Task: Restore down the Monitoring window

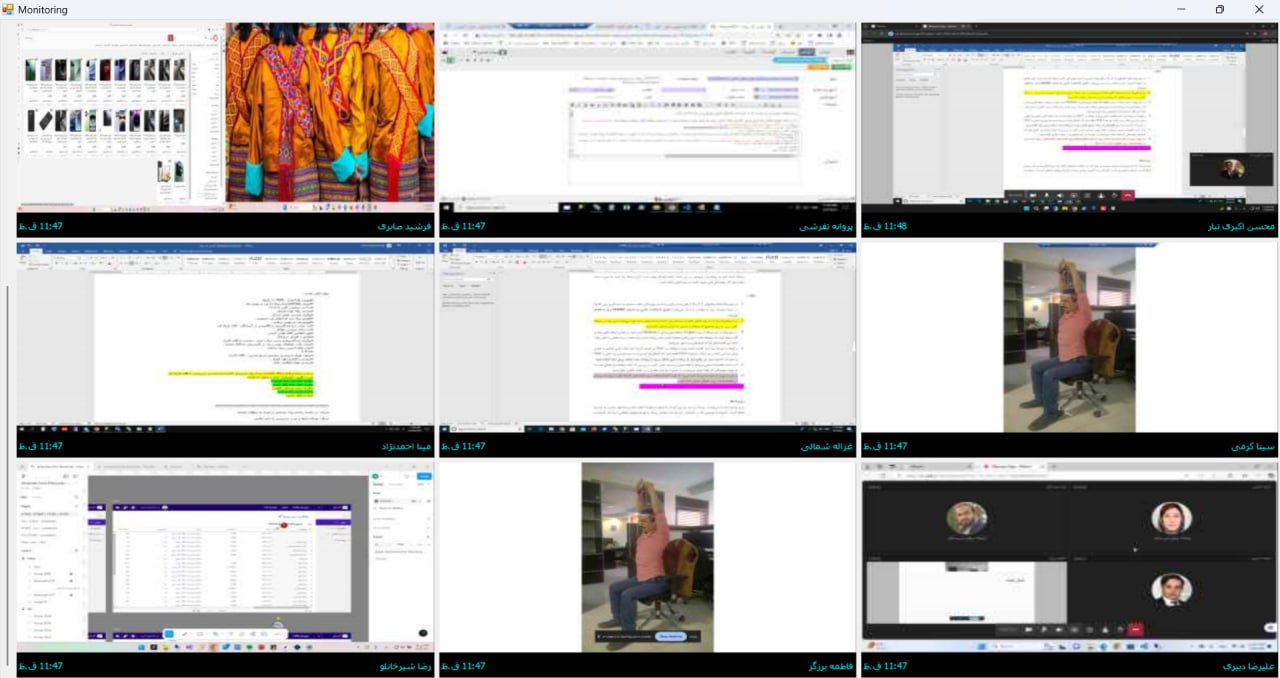Action: (x=1219, y=9)
